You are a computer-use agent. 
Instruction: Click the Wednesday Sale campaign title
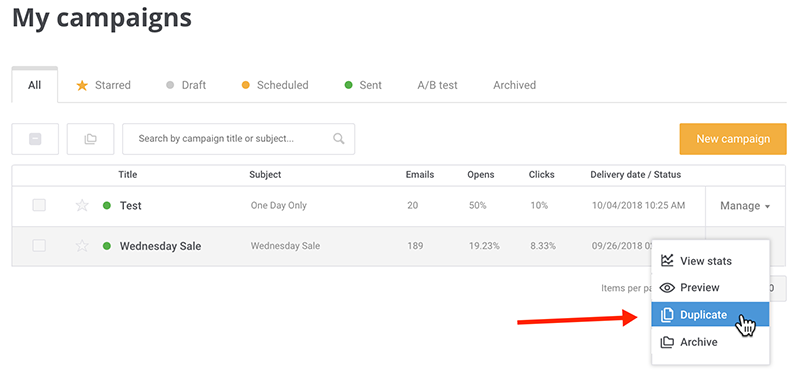coord(160,246)
